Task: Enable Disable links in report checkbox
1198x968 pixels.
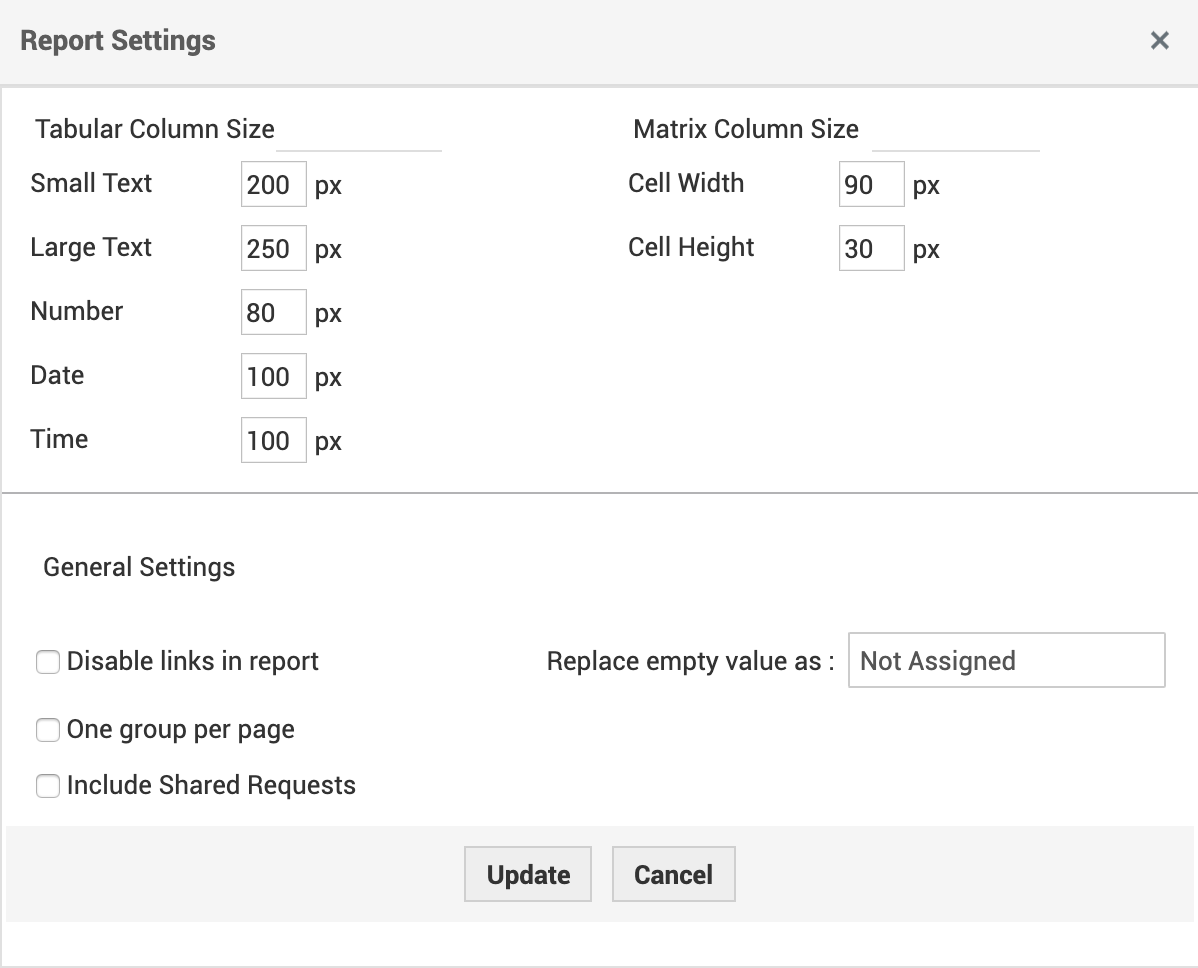Action: pyautogui.click(x=48, y=662)
